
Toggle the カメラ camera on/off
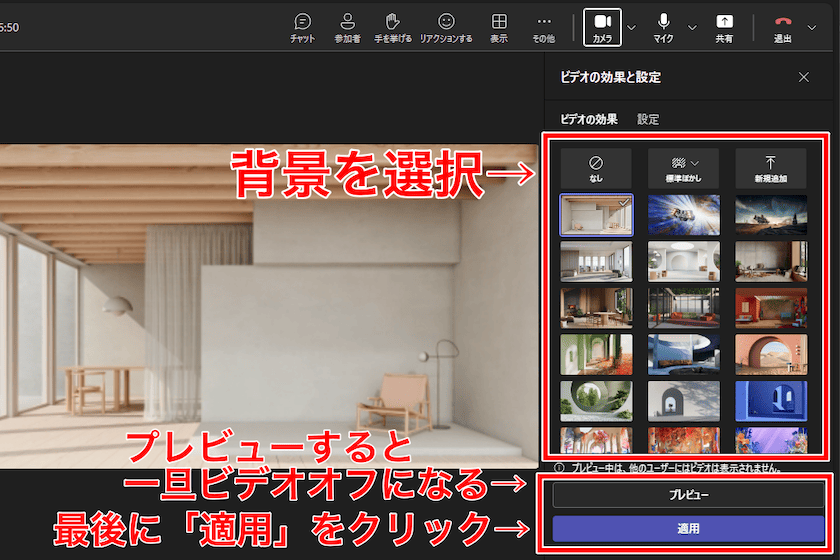602,27
